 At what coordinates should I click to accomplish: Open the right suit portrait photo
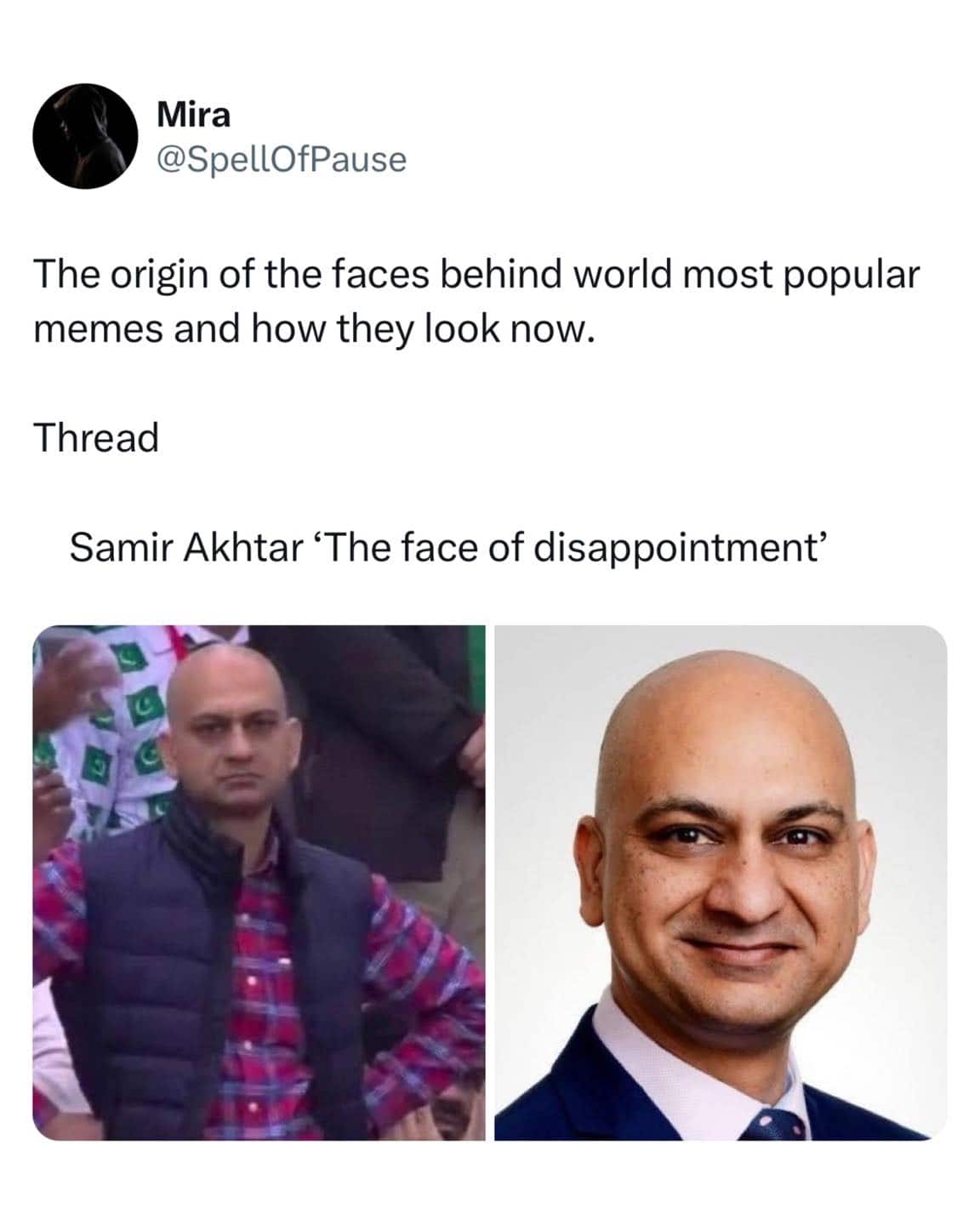click(x=721, y=882)
